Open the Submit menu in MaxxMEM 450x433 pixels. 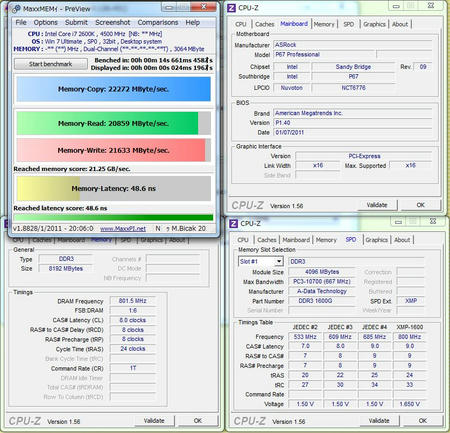76,23
